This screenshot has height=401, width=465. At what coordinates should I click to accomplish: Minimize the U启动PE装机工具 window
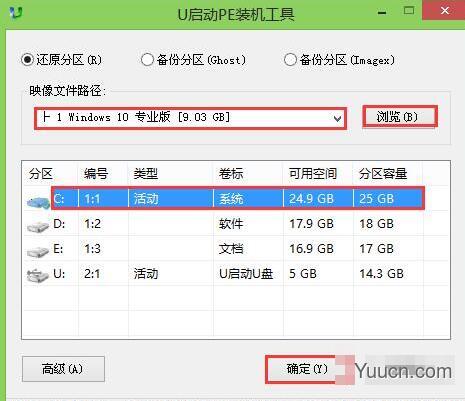(382, 13)
